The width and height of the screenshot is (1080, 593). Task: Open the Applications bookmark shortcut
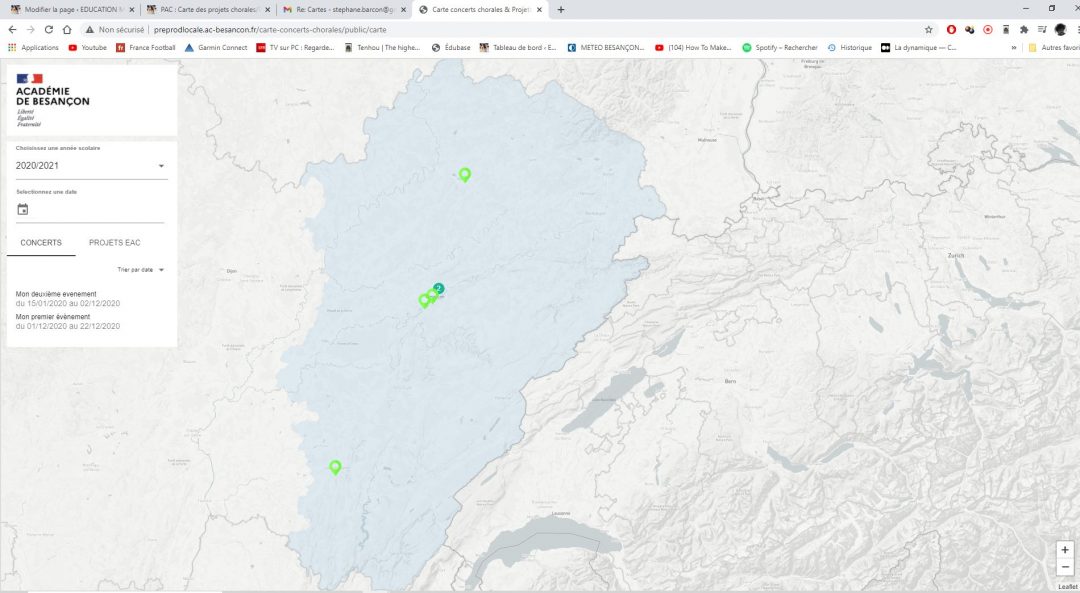[x=33, y=48]
